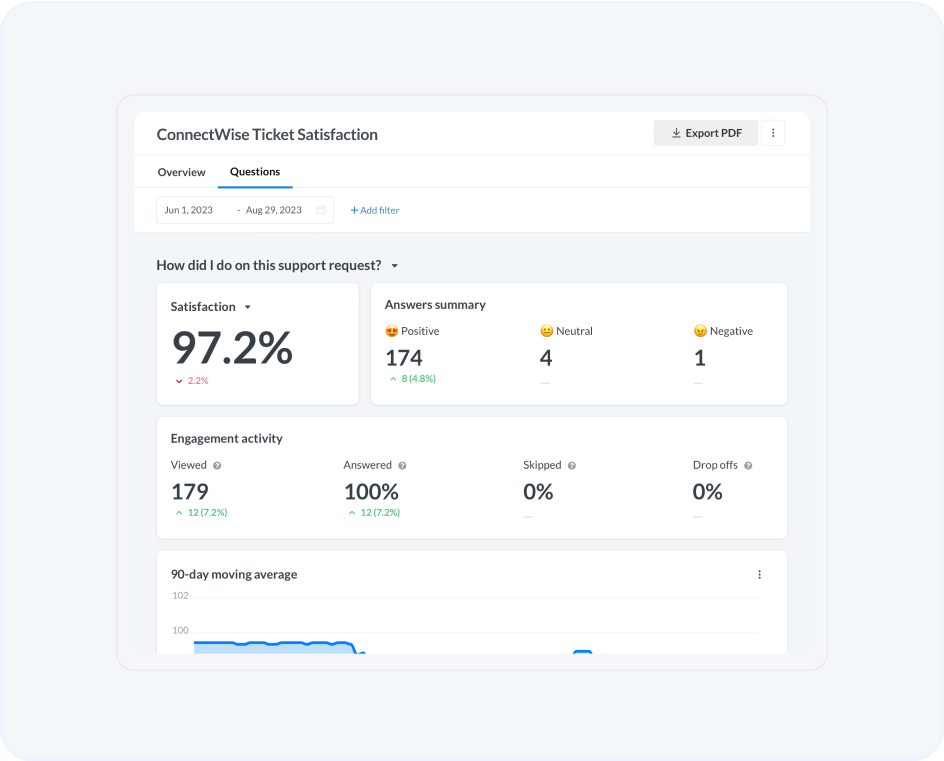Switch to the Overview tab
The width and height of the screenshot is (944, 761).
click(x=181, y=172)
